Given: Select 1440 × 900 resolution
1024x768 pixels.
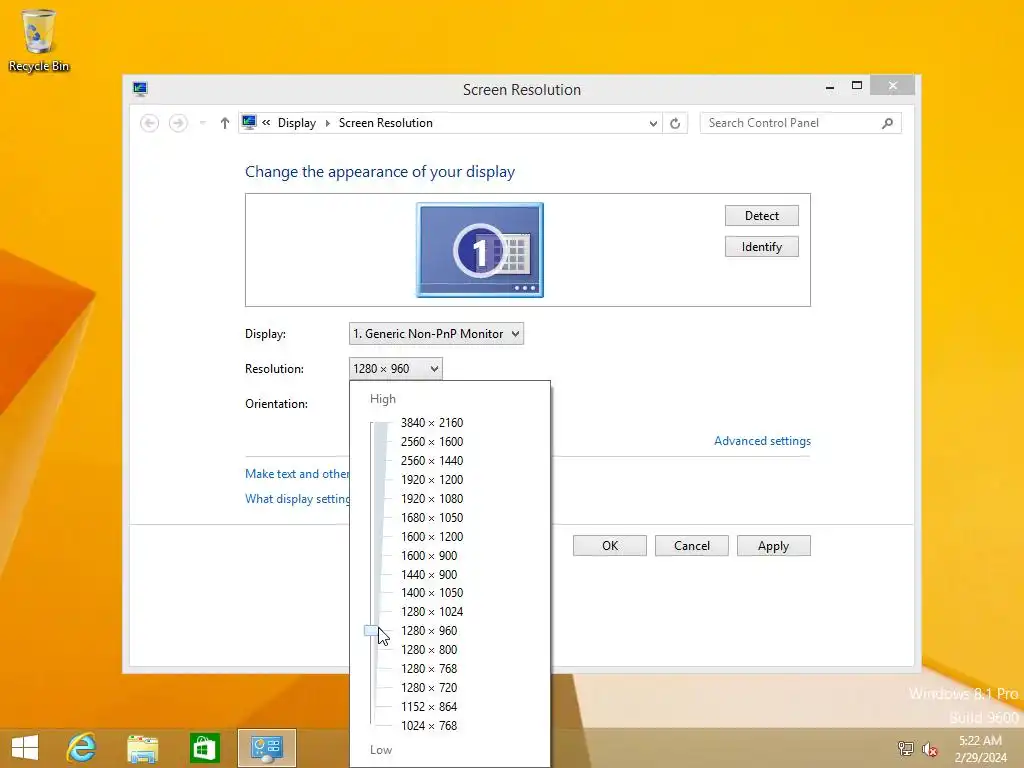Looking at the screenshot, I should point(429,574).
